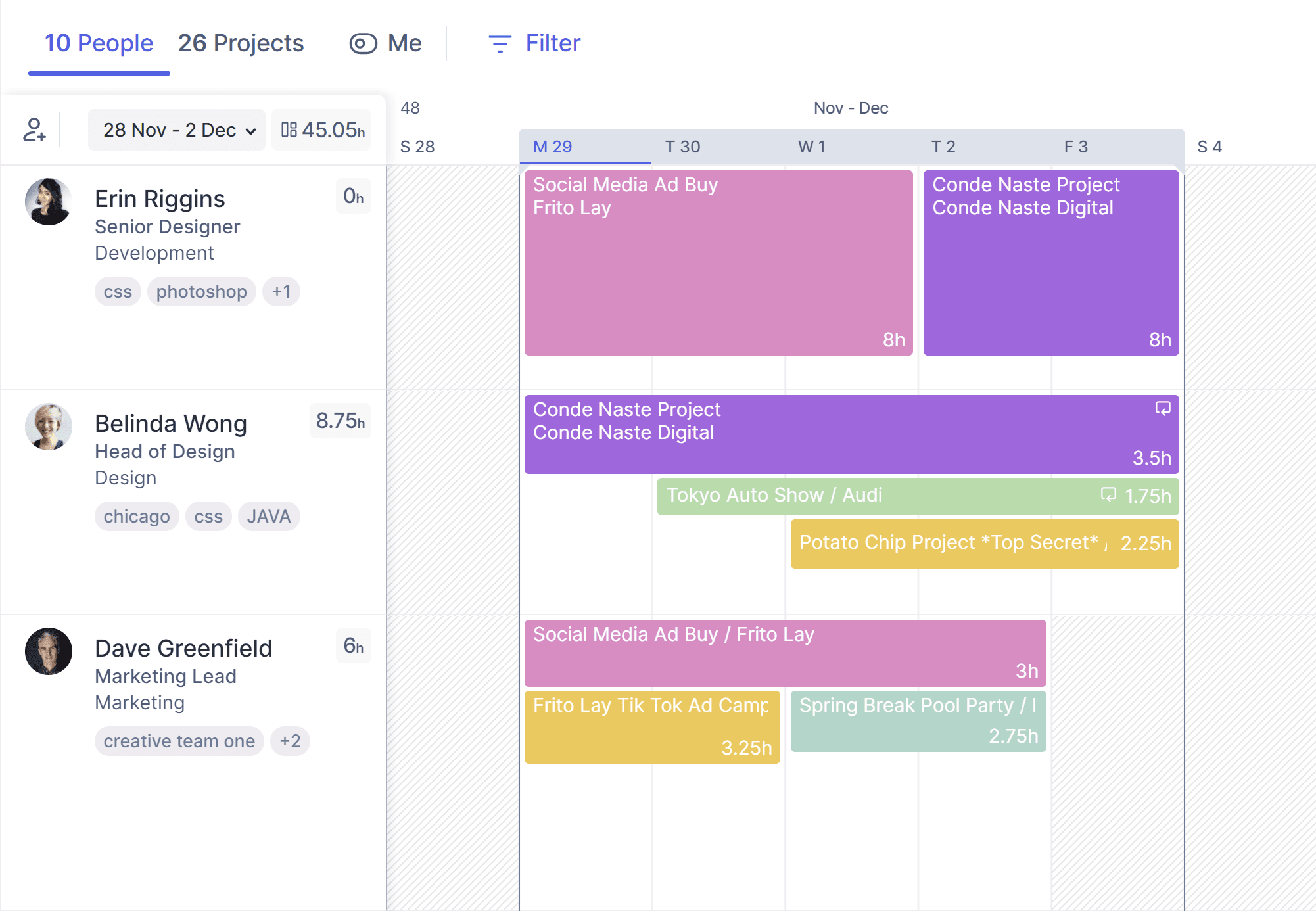
Task: Click the layout icon beside 45.05h
Action: [x=289, y=129]
